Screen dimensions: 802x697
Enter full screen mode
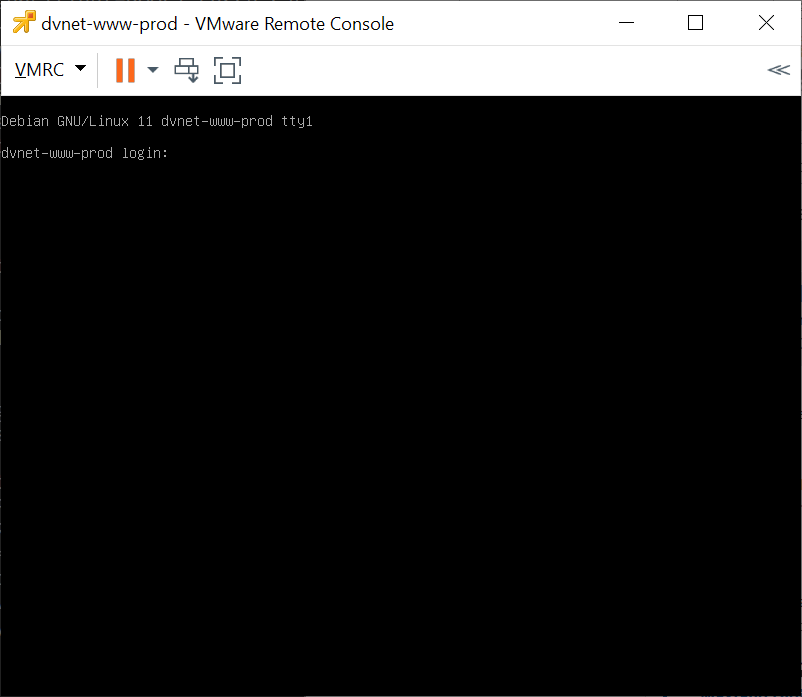click(228, 70)
